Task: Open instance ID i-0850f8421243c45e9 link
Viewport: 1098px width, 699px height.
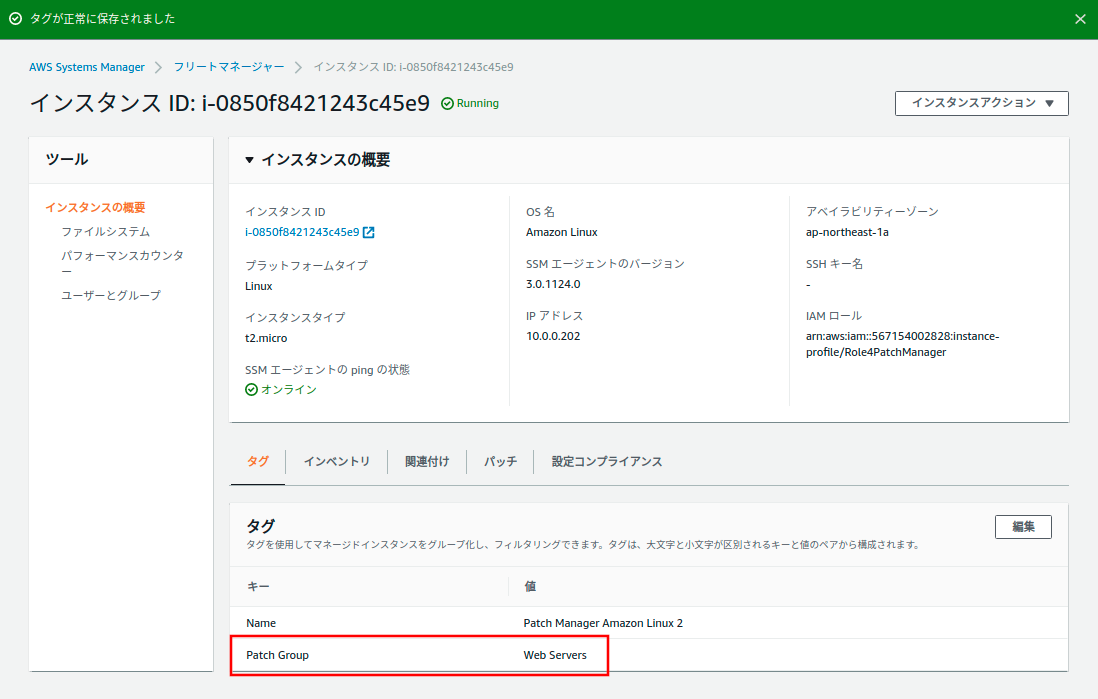Action: tap(302, 232)
